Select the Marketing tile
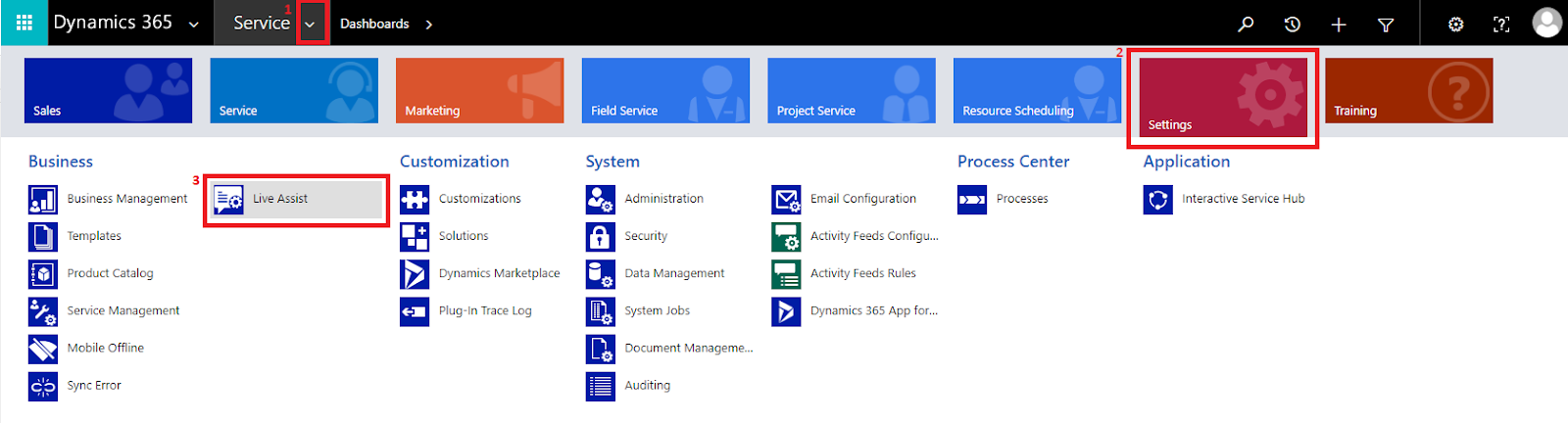This screenshot has width=1568, height=423. point(479,90)
